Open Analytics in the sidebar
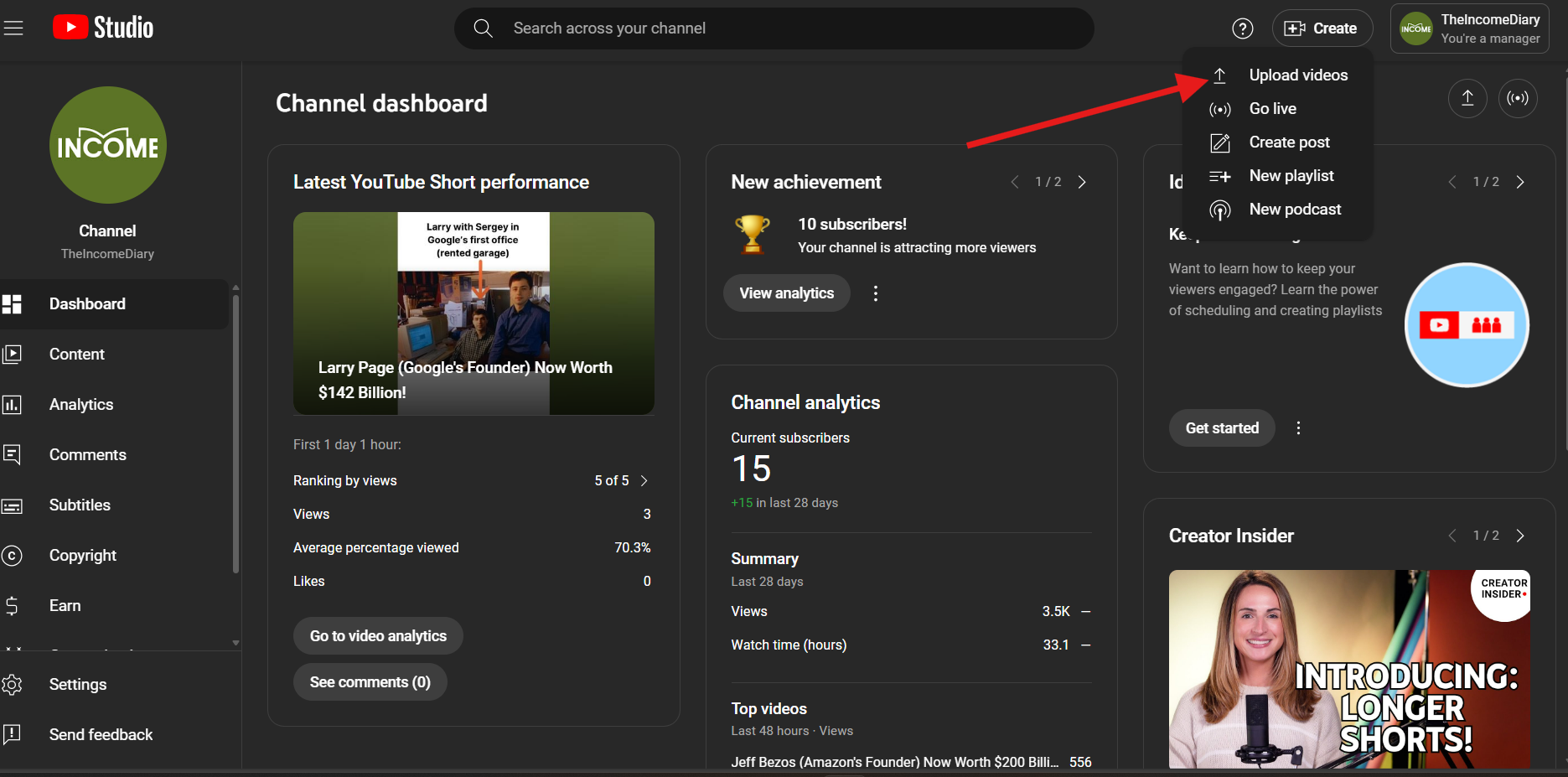 point(114,405)
